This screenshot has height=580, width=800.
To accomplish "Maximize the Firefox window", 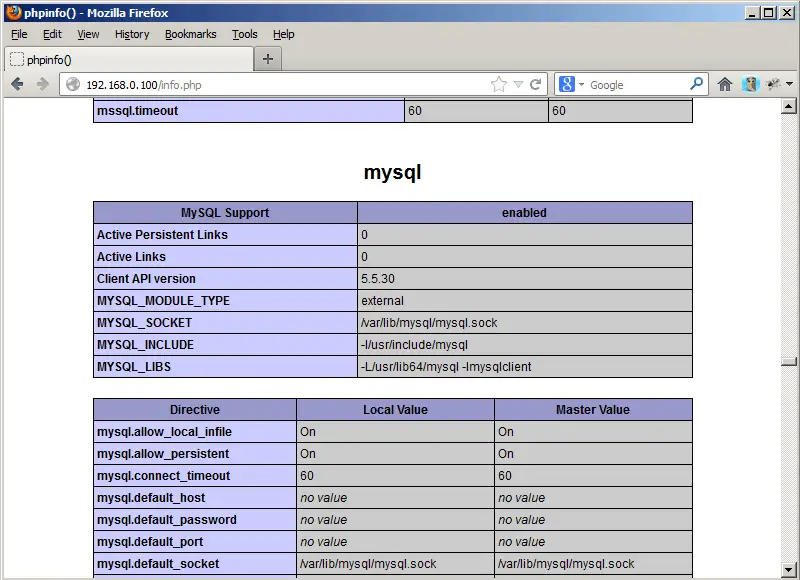I will [x=768, y=13].
